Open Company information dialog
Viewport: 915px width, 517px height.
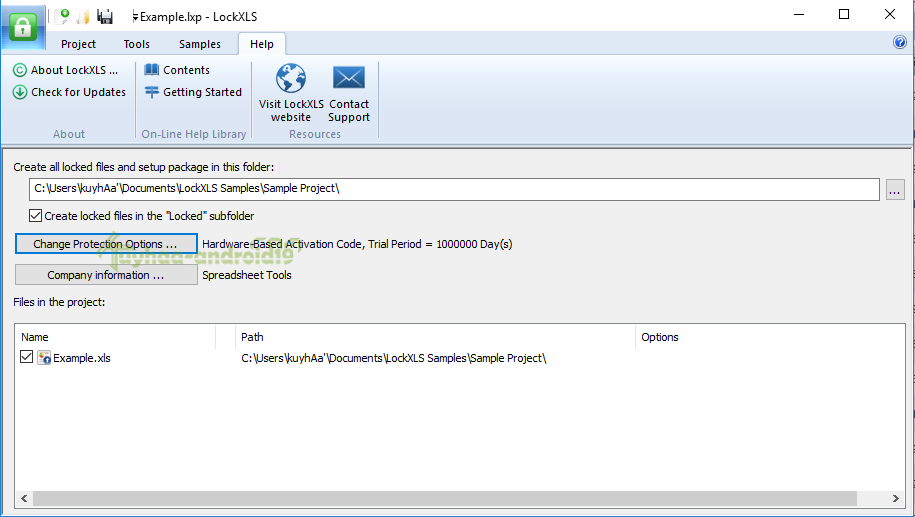(x=106, y=275)
